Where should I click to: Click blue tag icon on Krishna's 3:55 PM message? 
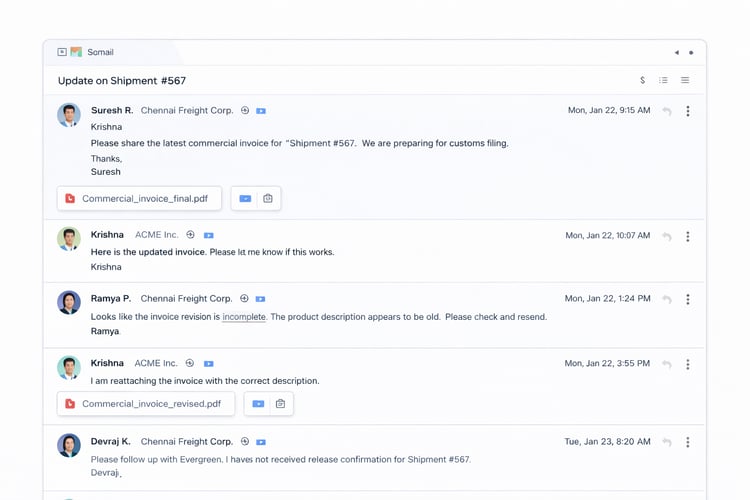(x=209, y=364)
